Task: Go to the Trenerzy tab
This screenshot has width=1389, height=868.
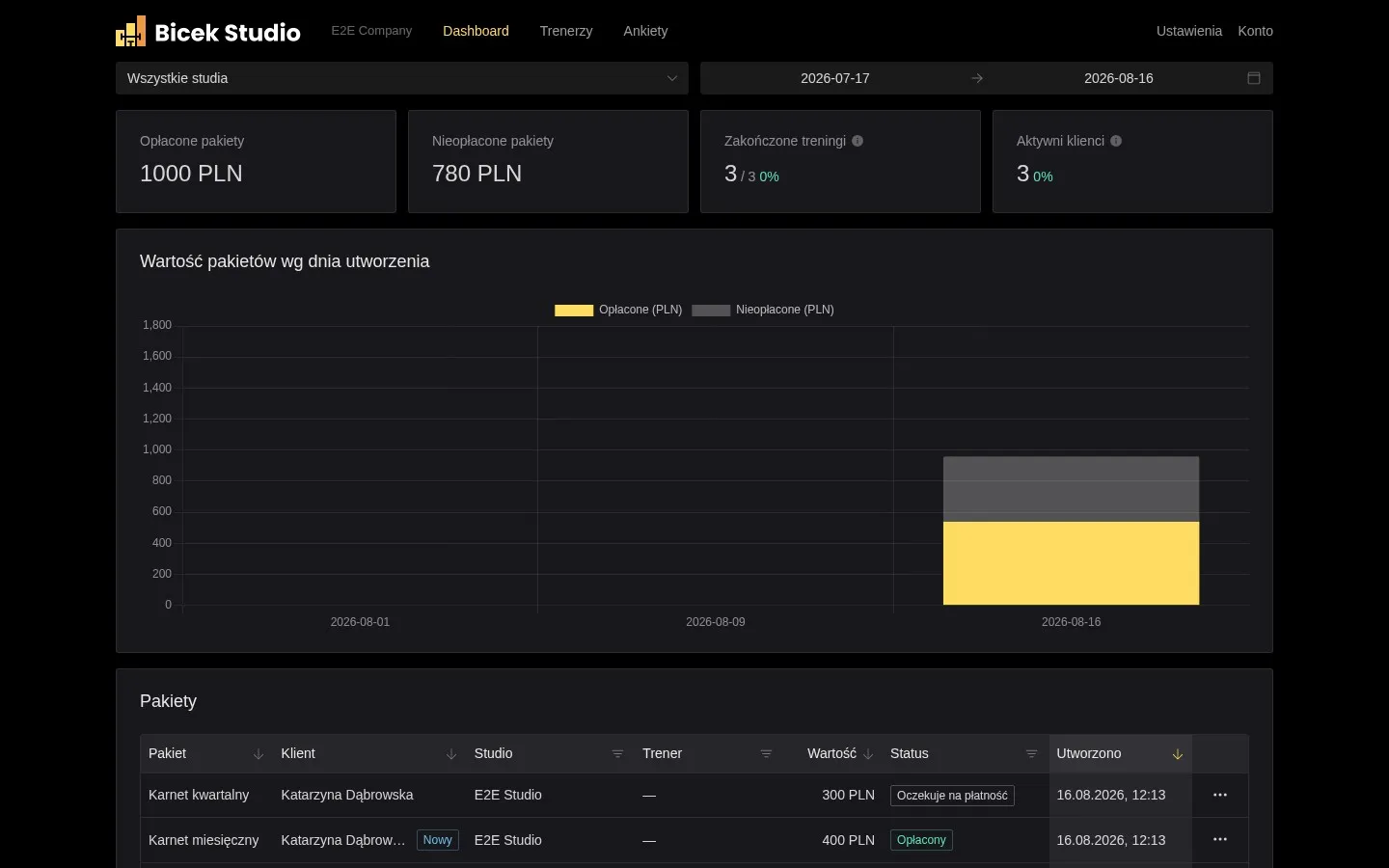Action: click(566, 31)
